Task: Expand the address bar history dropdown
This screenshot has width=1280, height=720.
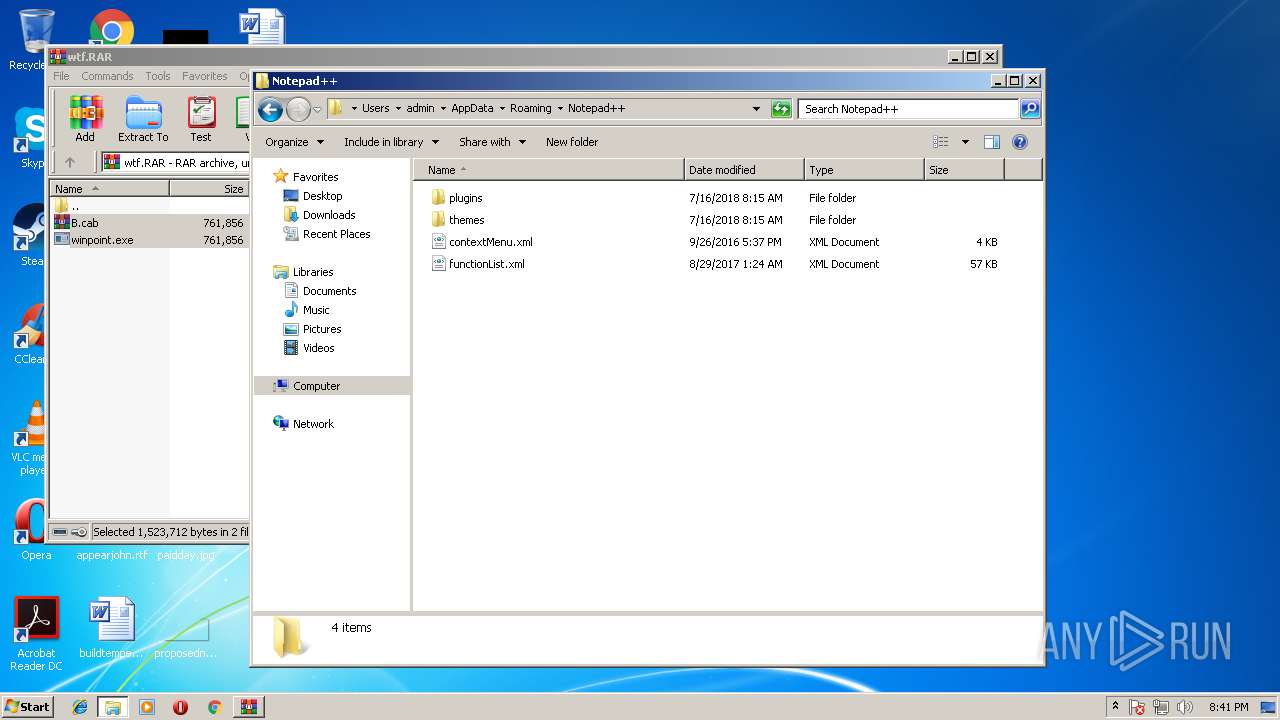Action: (x=756, y=109)
